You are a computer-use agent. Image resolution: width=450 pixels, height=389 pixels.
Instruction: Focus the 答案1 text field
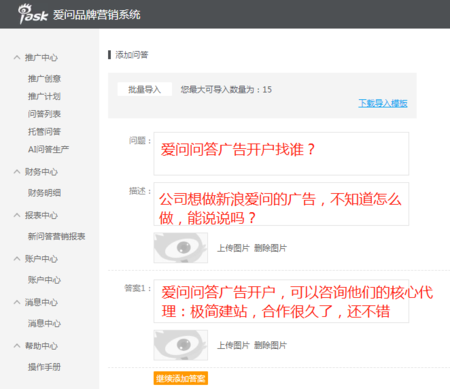pyautogui.click(x=281, y=301)
